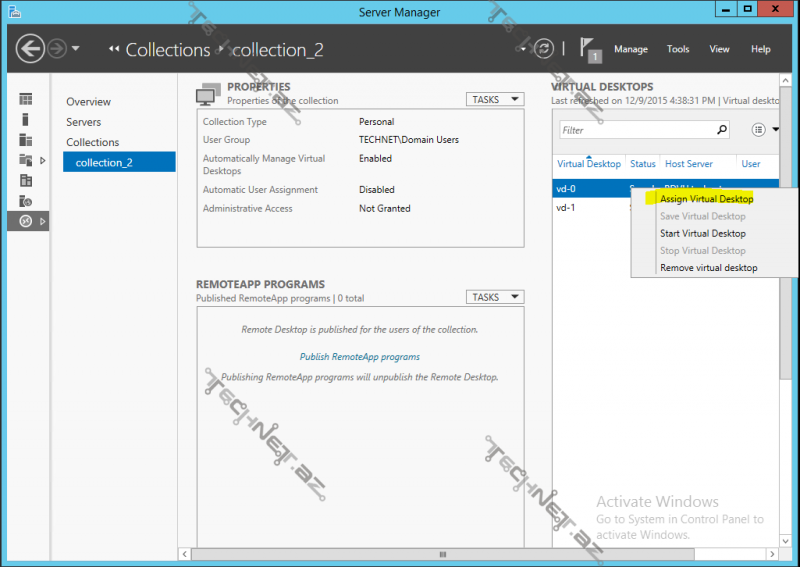
Task: Open navigation history dropdown arrow
Action: tap(76, 49)
